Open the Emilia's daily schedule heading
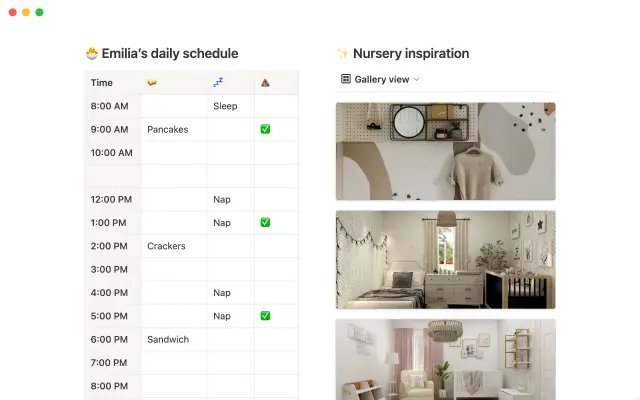Screen dimensions: 640x400 coord(170,53)
